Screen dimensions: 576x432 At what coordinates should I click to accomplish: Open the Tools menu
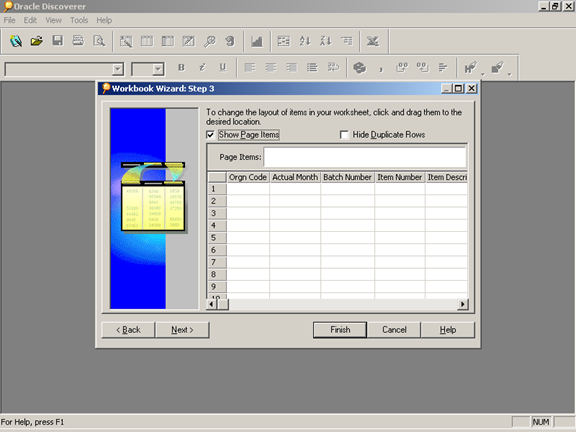pos(79,20)
